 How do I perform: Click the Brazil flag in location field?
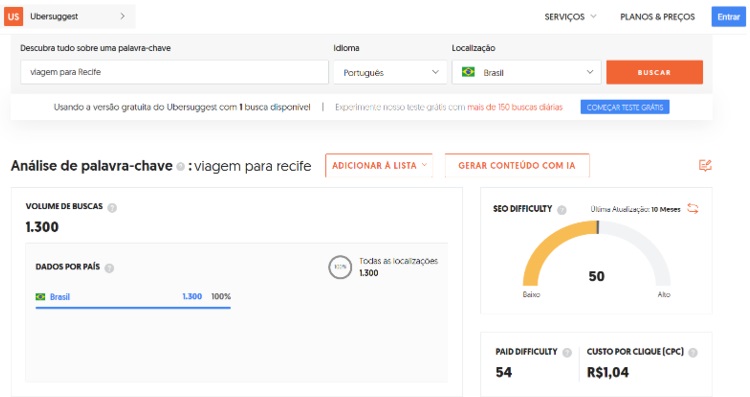(468, 72)
